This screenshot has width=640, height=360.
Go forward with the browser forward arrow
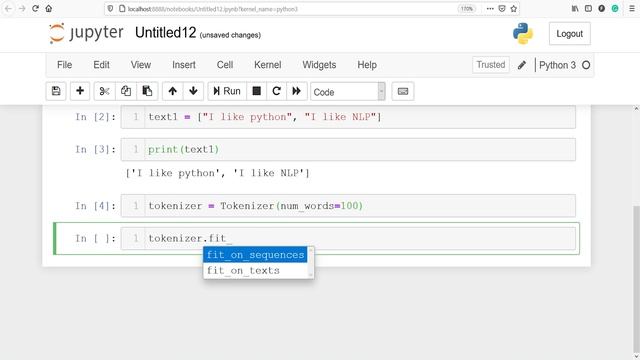[22, 9]
